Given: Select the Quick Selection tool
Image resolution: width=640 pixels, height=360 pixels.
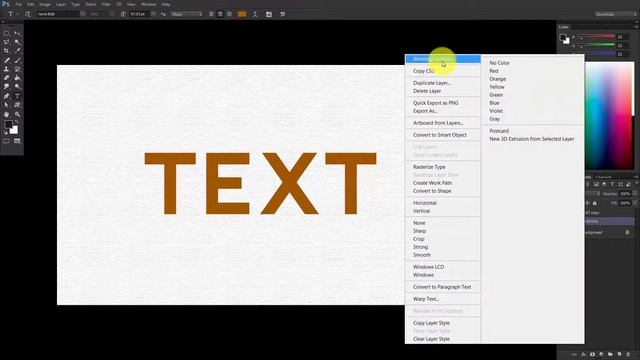Looking at the screenshot, I should [17, 42].
